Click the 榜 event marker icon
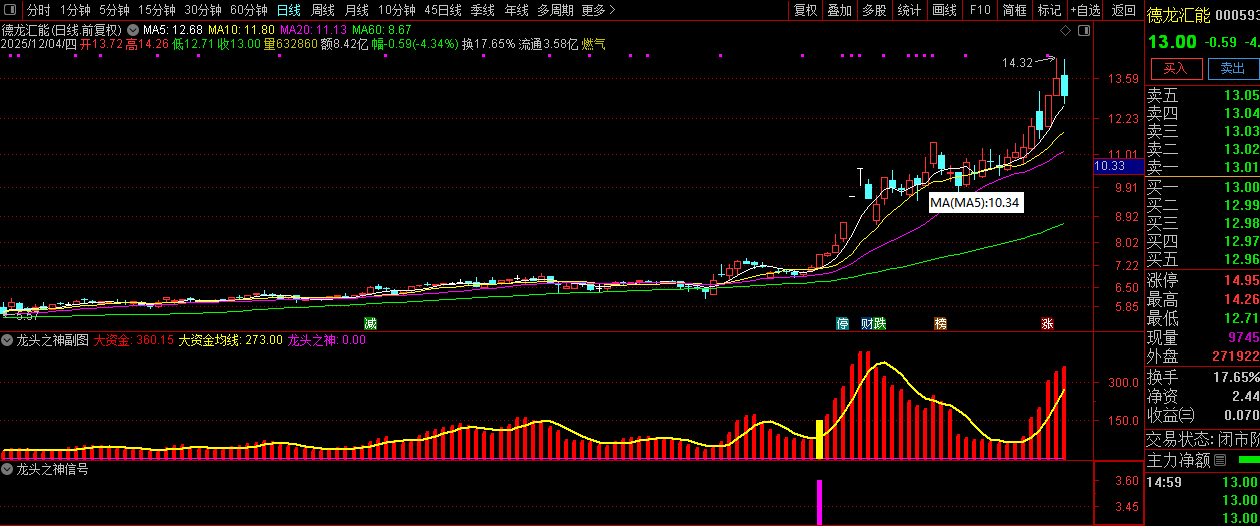The image size is (1260, 526). 940,324
